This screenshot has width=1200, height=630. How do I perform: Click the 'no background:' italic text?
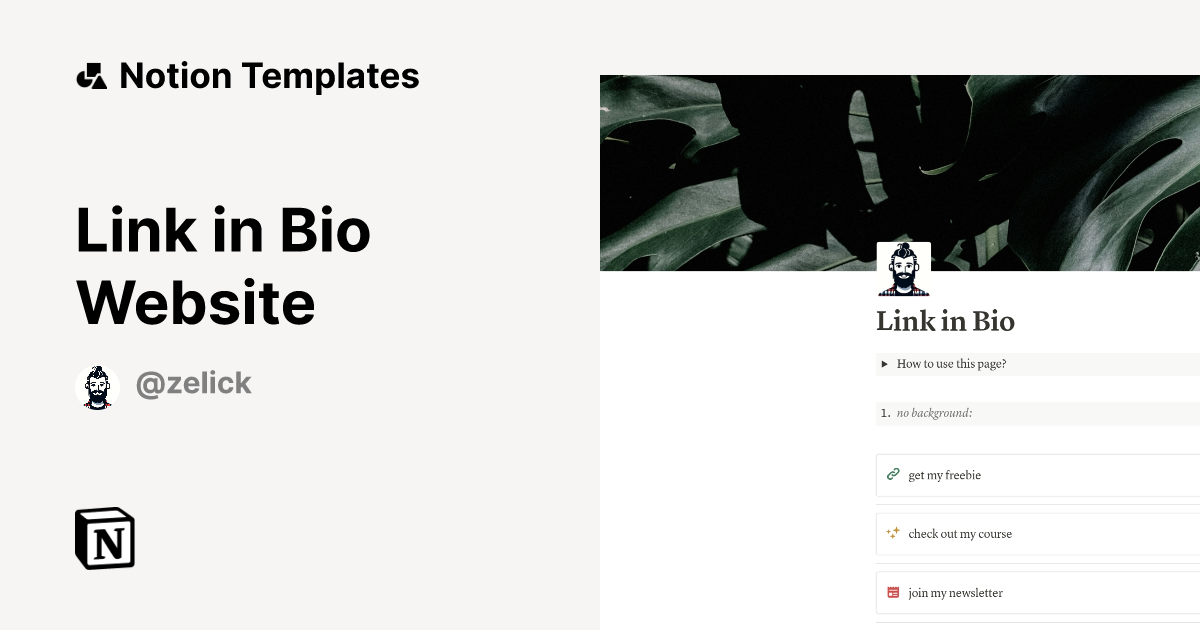934,413
